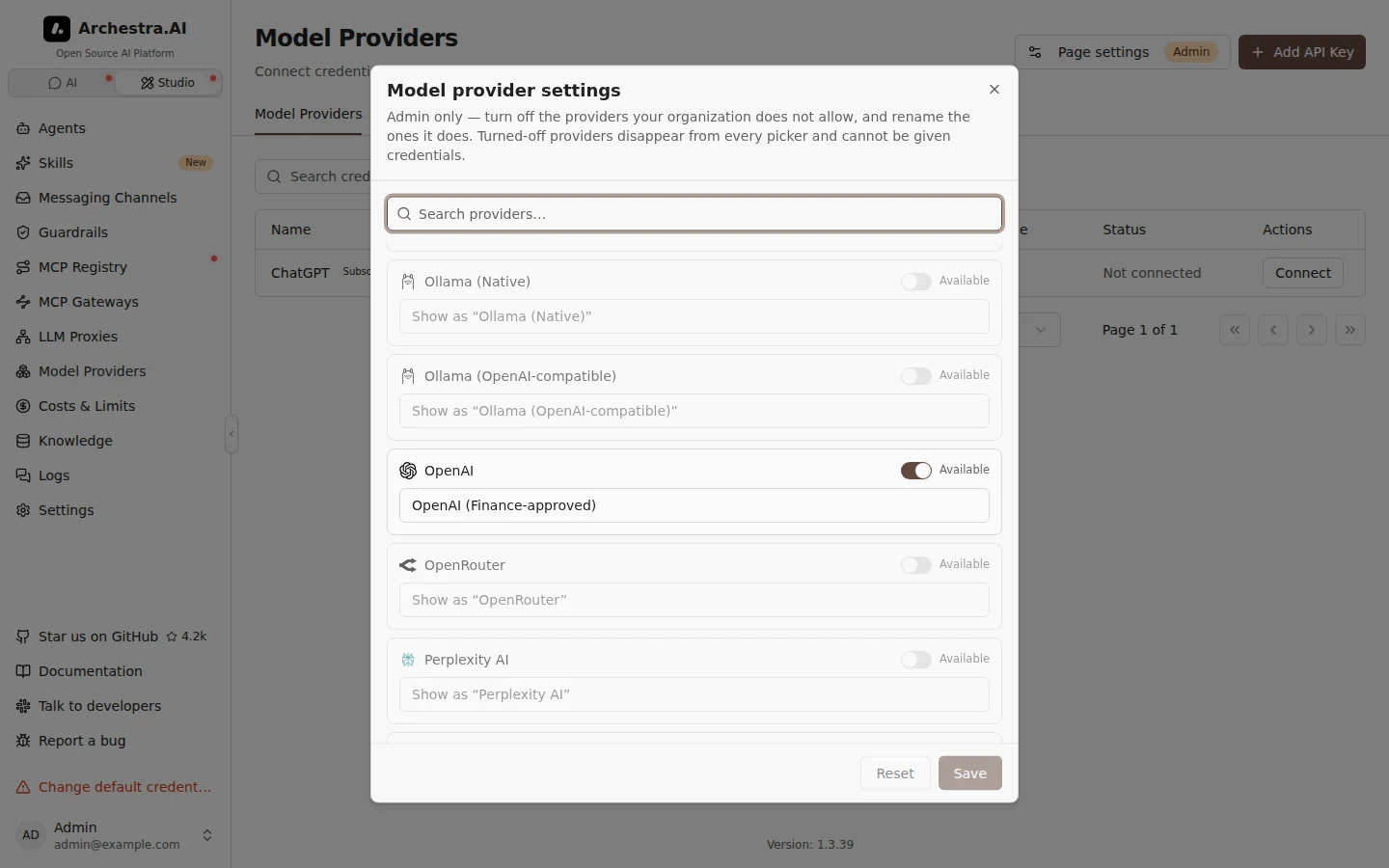
Task: Click the magnifier icon in Search providers
Action: 405,214
